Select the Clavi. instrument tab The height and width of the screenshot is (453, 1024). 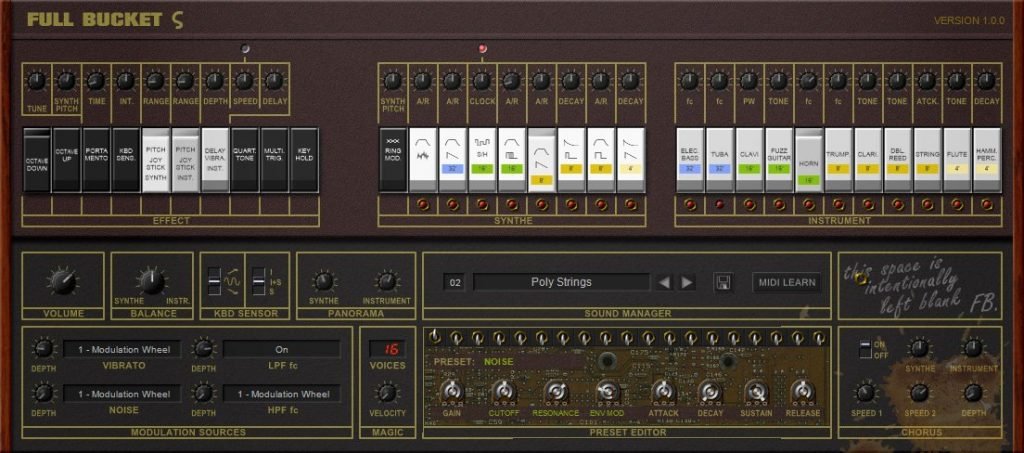pyautogui.click(x=749, y=159)
